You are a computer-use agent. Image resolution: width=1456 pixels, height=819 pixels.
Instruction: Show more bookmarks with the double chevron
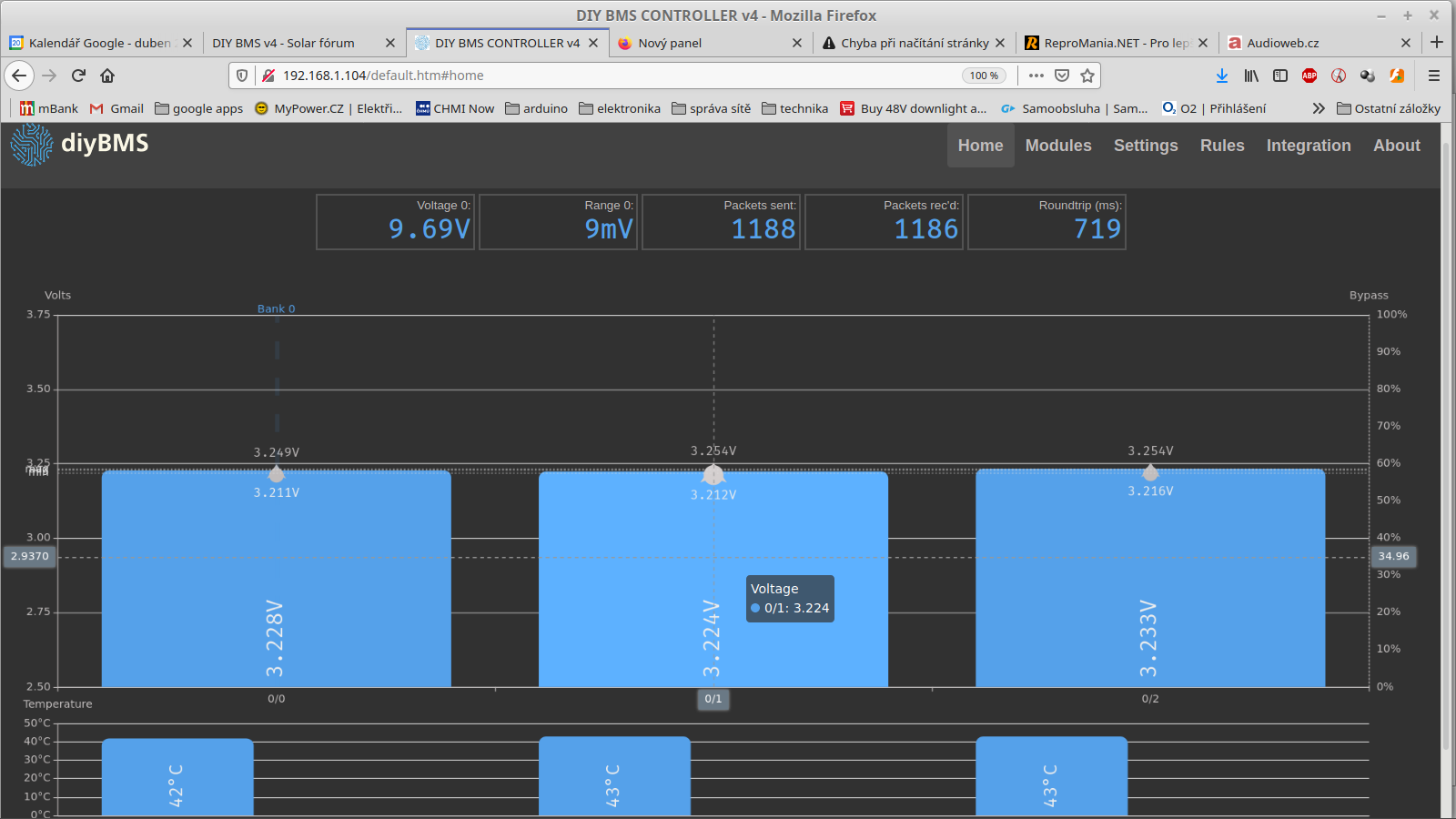coord(1319,108)
